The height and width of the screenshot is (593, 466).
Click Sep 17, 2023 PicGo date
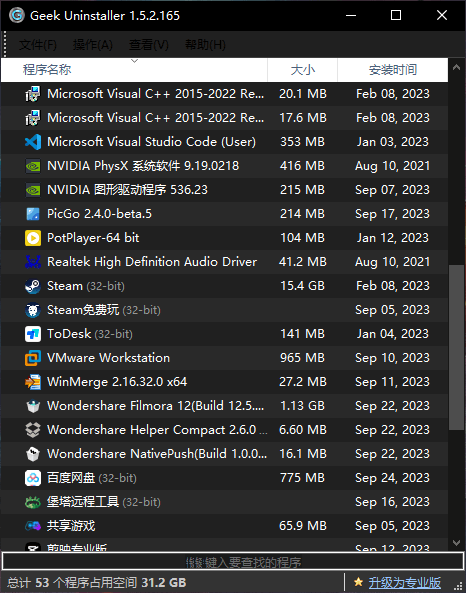[392, 214]
